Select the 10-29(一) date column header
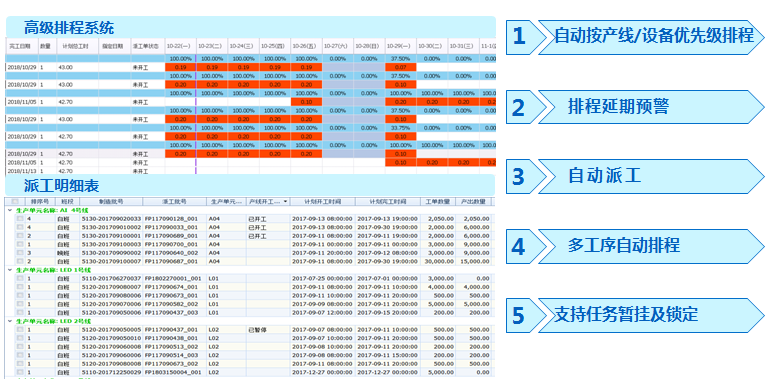Screen dimensions: 765x383 pyautogui.click(x=401, y=46)
